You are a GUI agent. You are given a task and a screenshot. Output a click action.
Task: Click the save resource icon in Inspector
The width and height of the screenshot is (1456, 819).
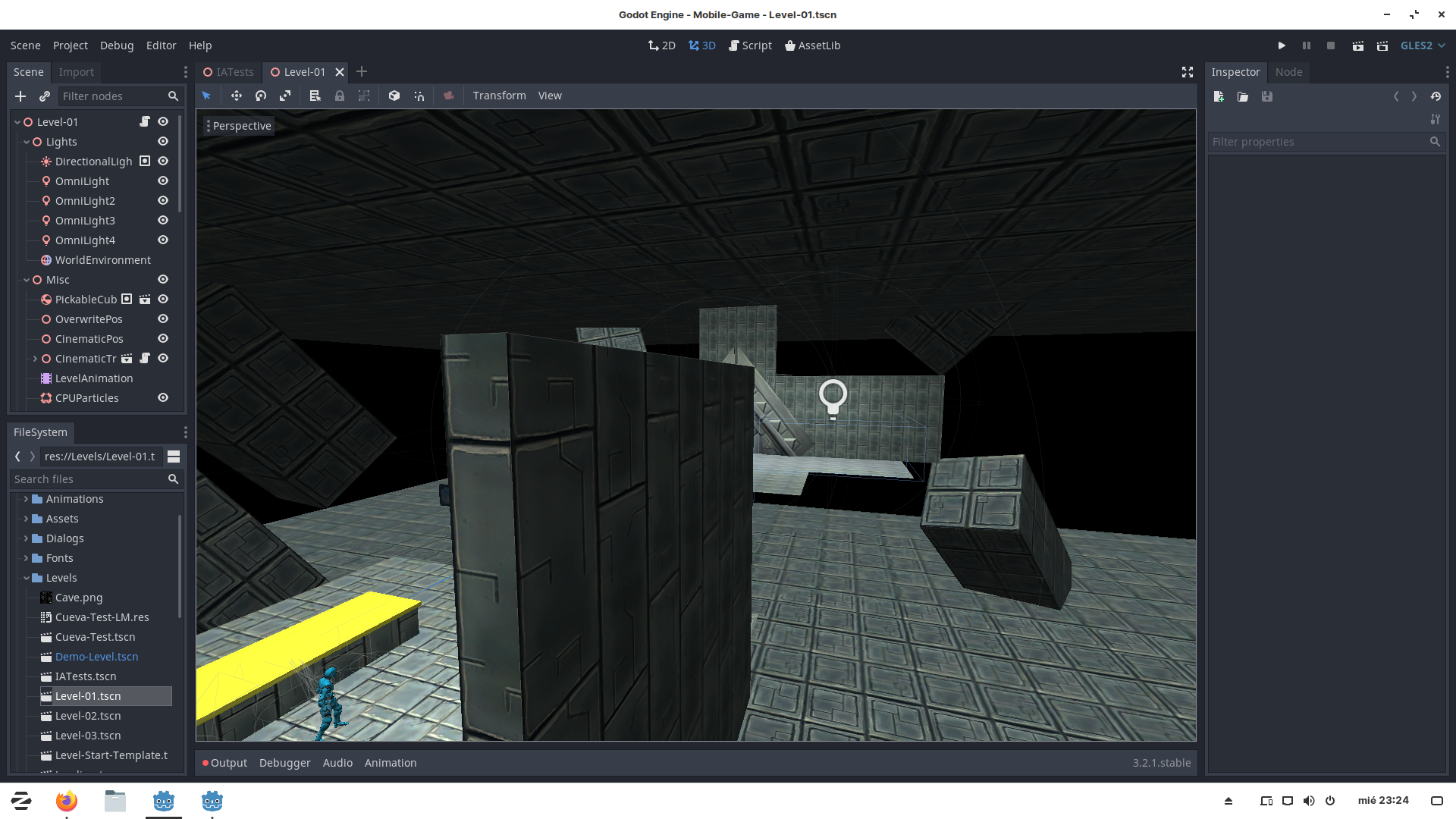click(x=1266, y=96)
